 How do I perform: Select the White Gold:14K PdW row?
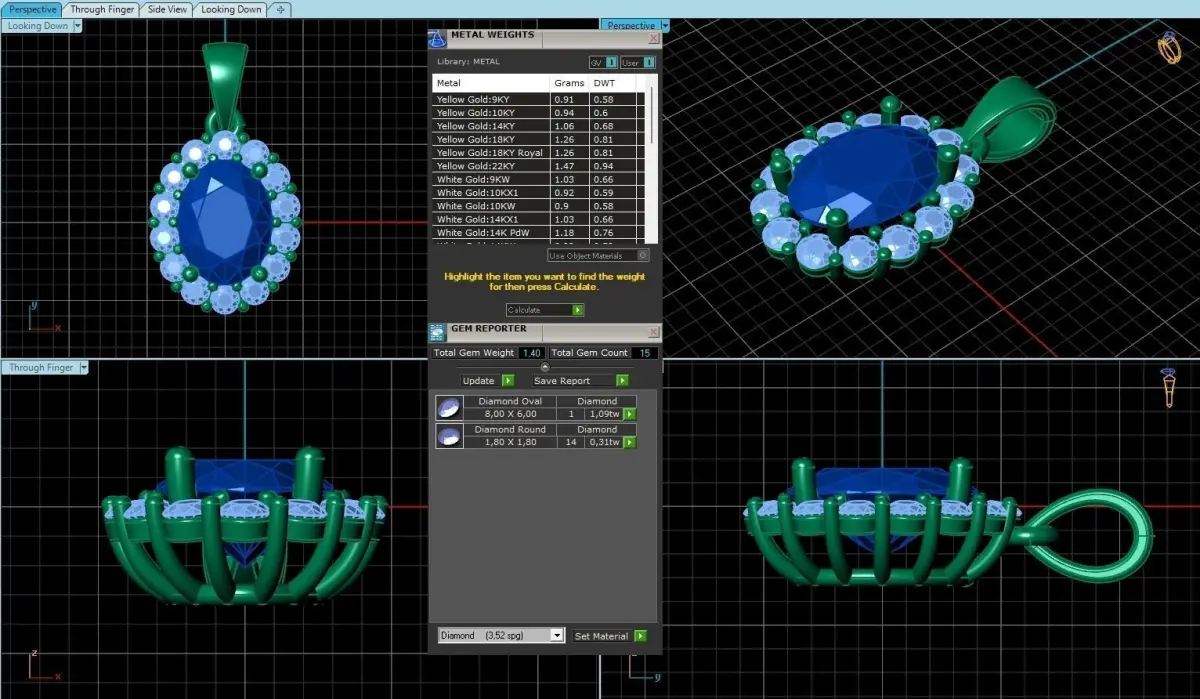[x=540, y=232]
